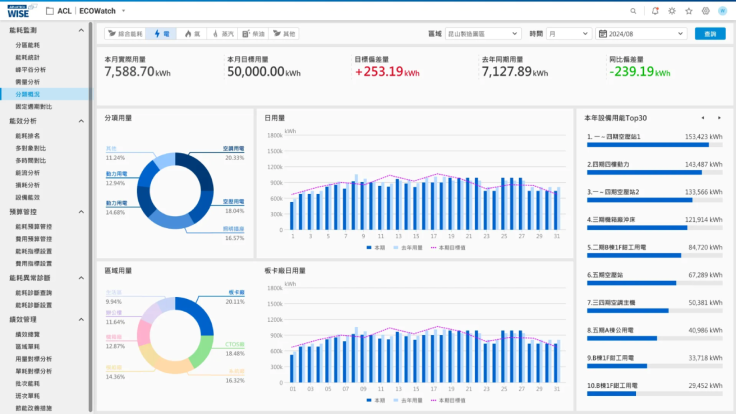Toggle 去年用量 legend in 日用量 chart

(408, 247)
